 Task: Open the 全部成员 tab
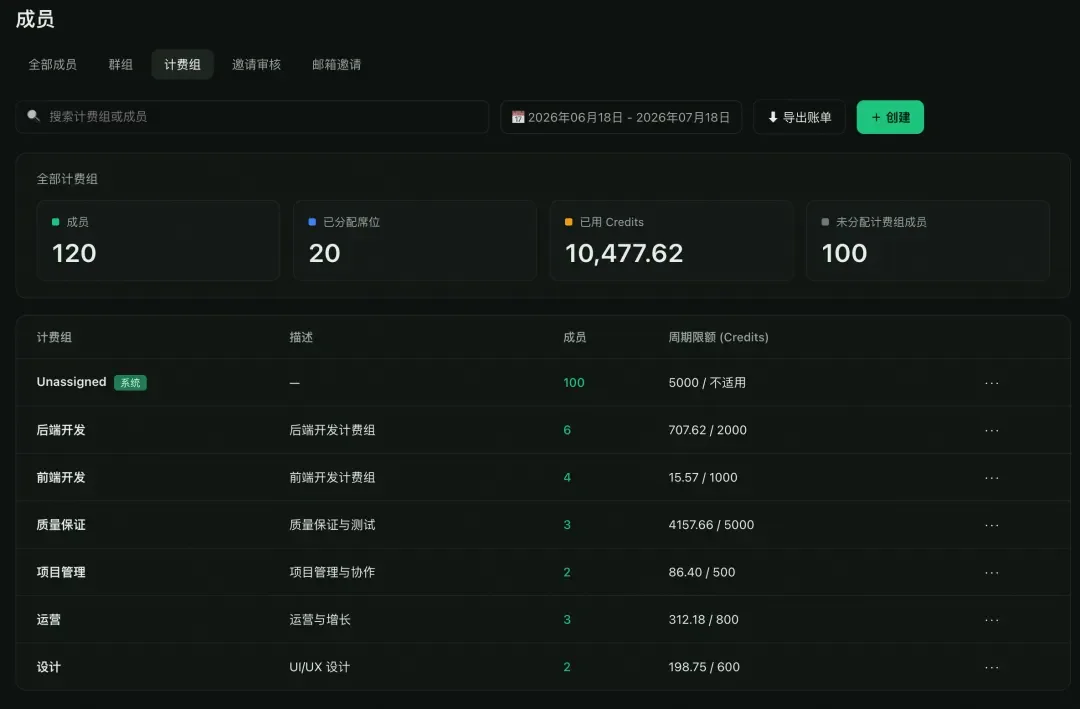pyautogui.click(x=52, y=64)
